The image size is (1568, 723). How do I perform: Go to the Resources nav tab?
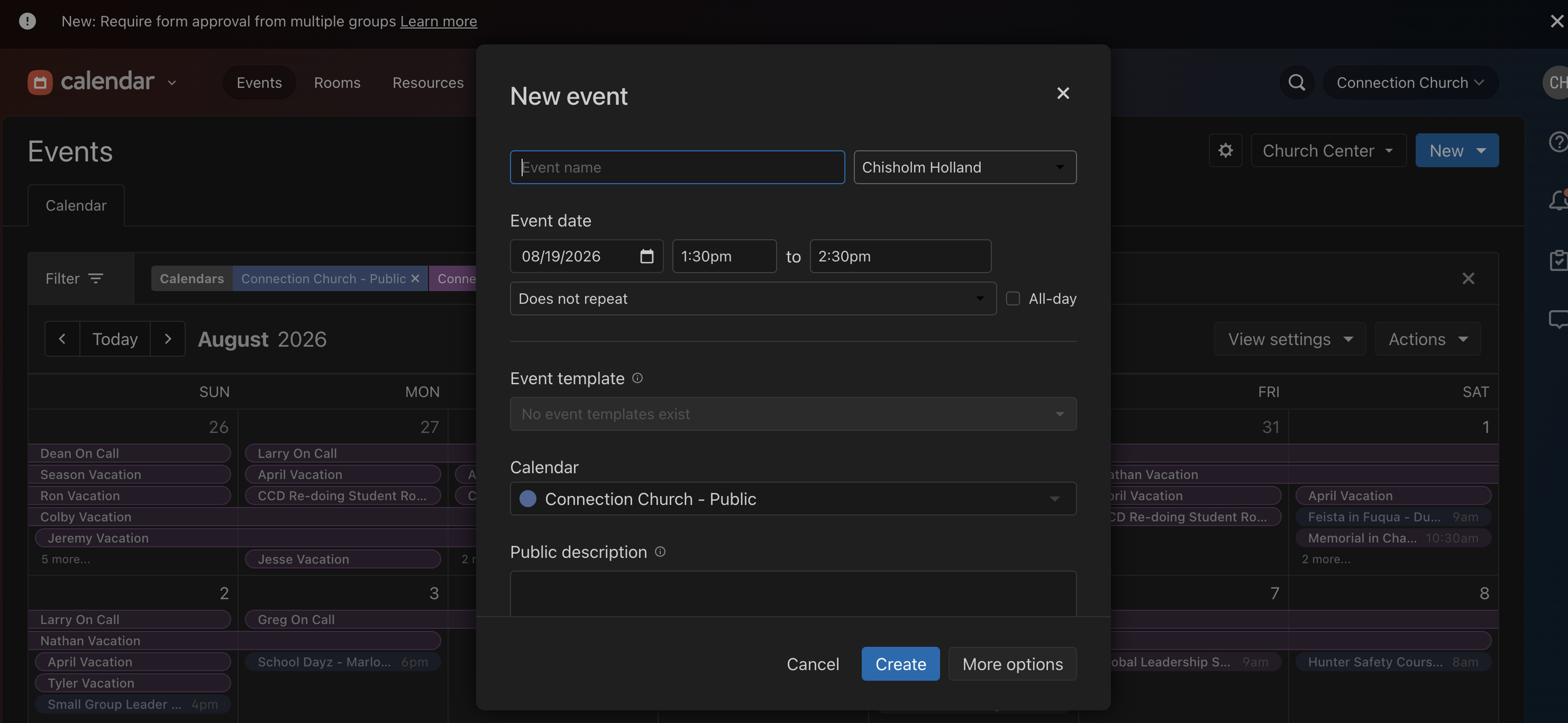[x=428, y=82]
